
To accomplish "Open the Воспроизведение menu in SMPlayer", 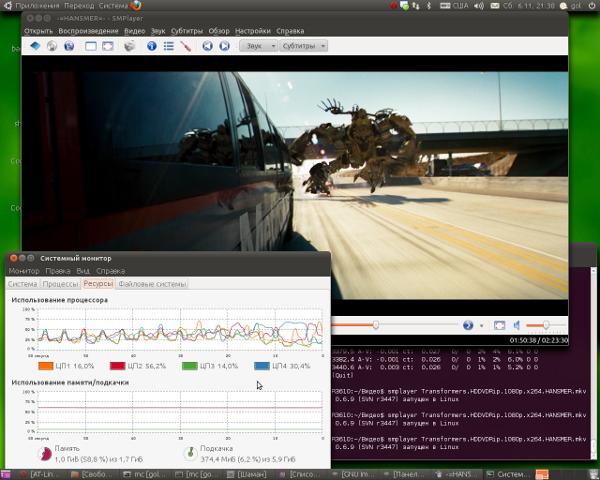I will (88, 31).
